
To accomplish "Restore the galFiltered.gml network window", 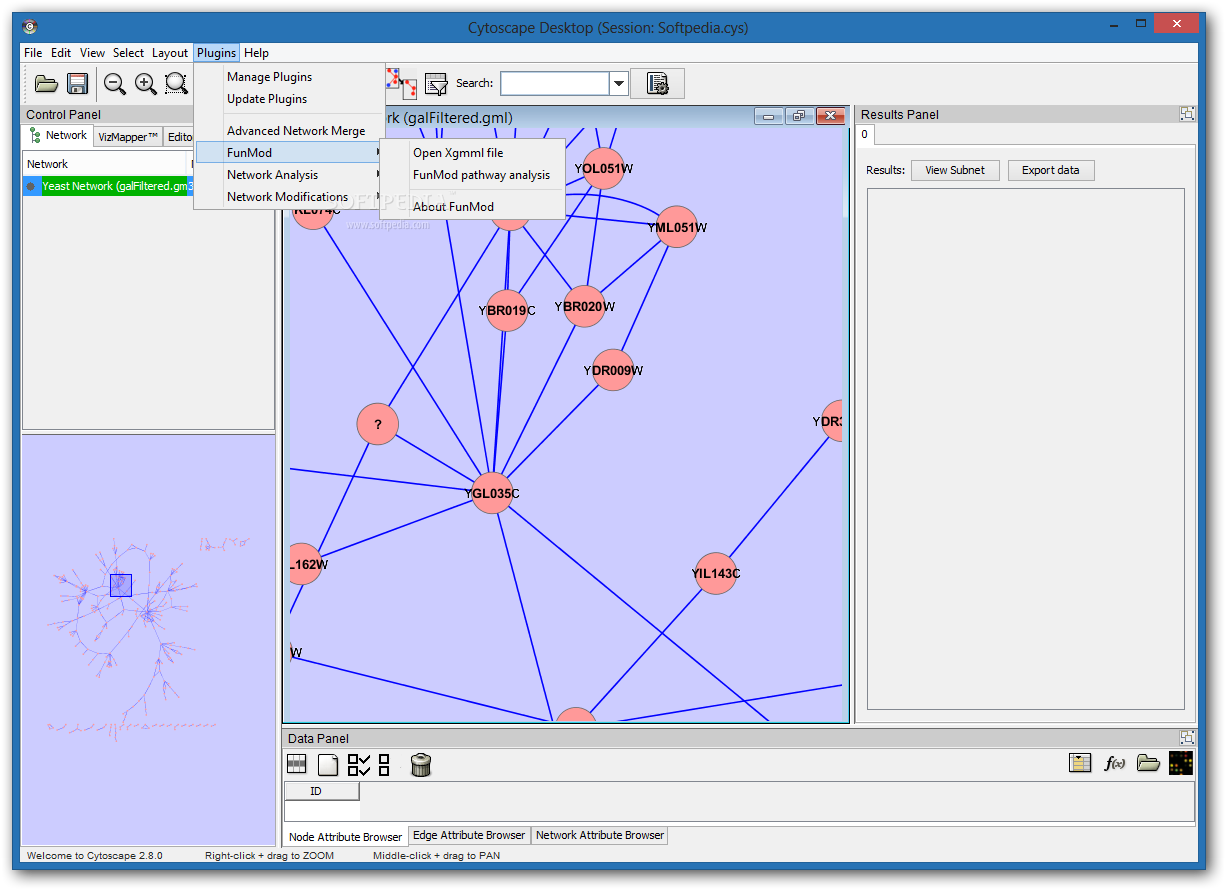I will 799,116.
